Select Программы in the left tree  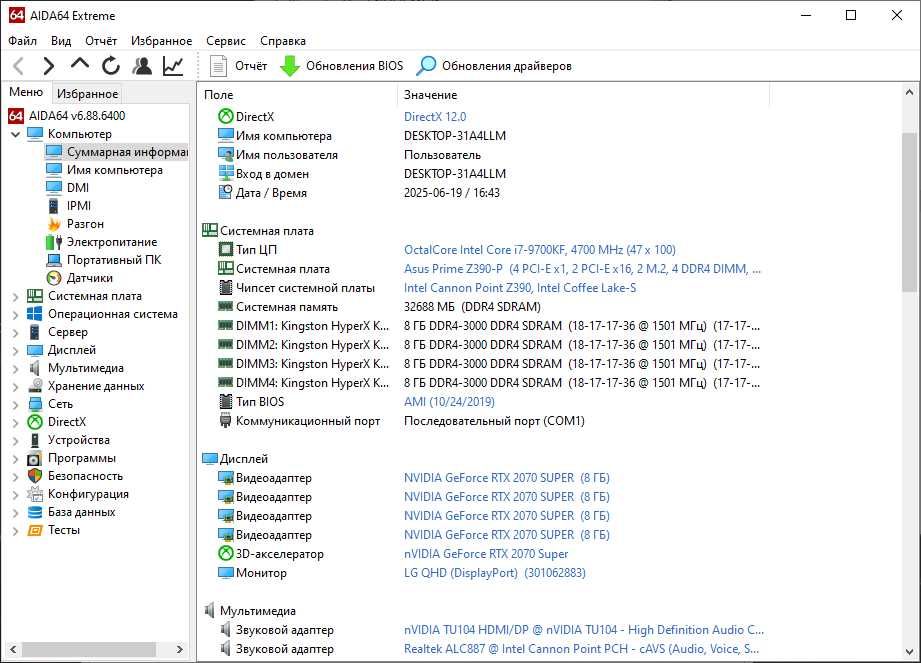tap(82, 458)
